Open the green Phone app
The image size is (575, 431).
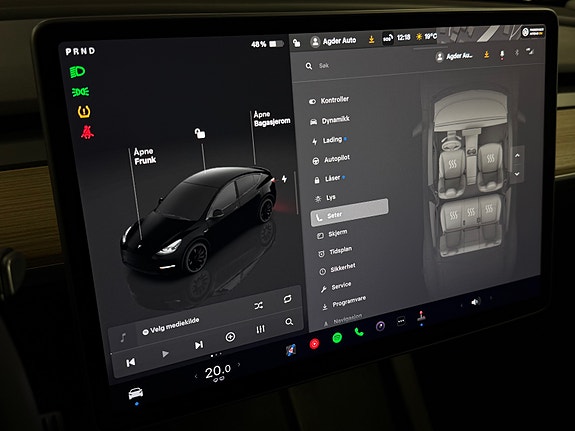(x=359, y=332)
